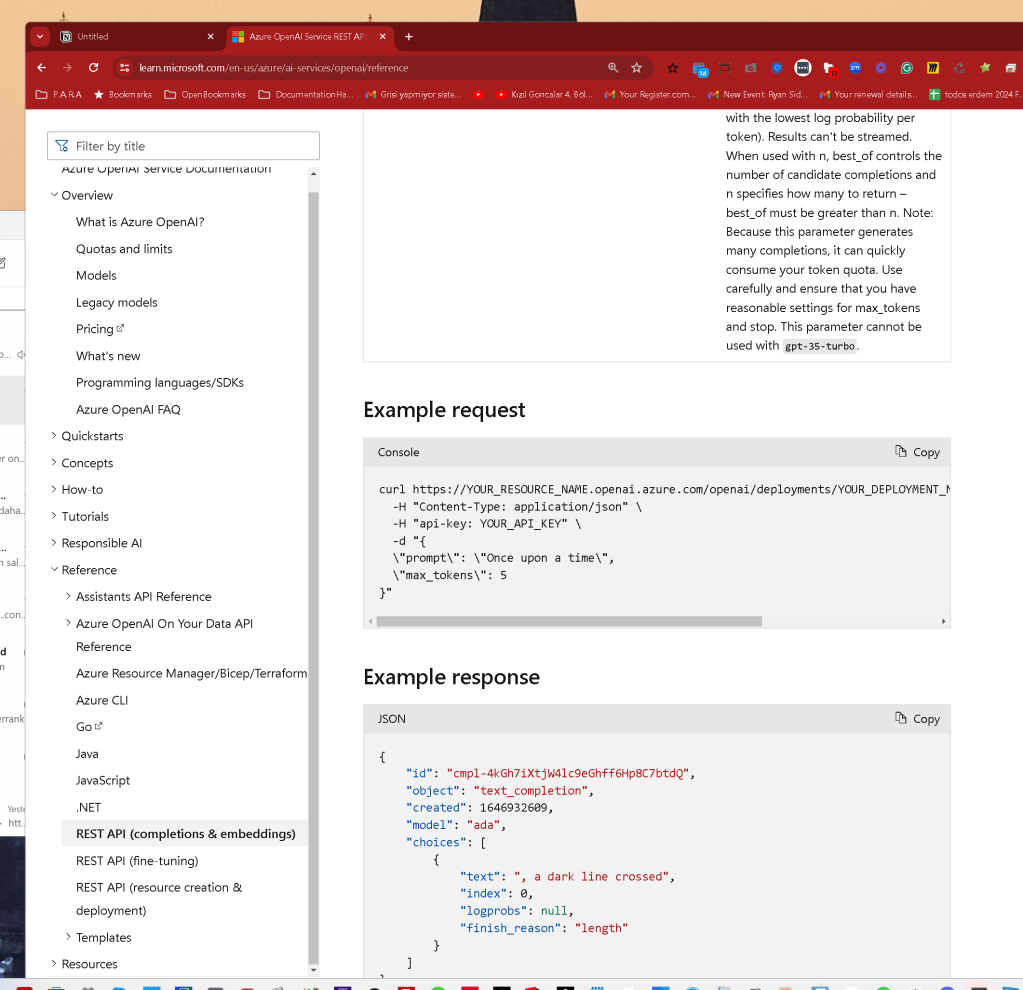The image size is (1023, 990).
Task: Open the Pricing external link
Action: pyautogui.click(x=99, y=329)
